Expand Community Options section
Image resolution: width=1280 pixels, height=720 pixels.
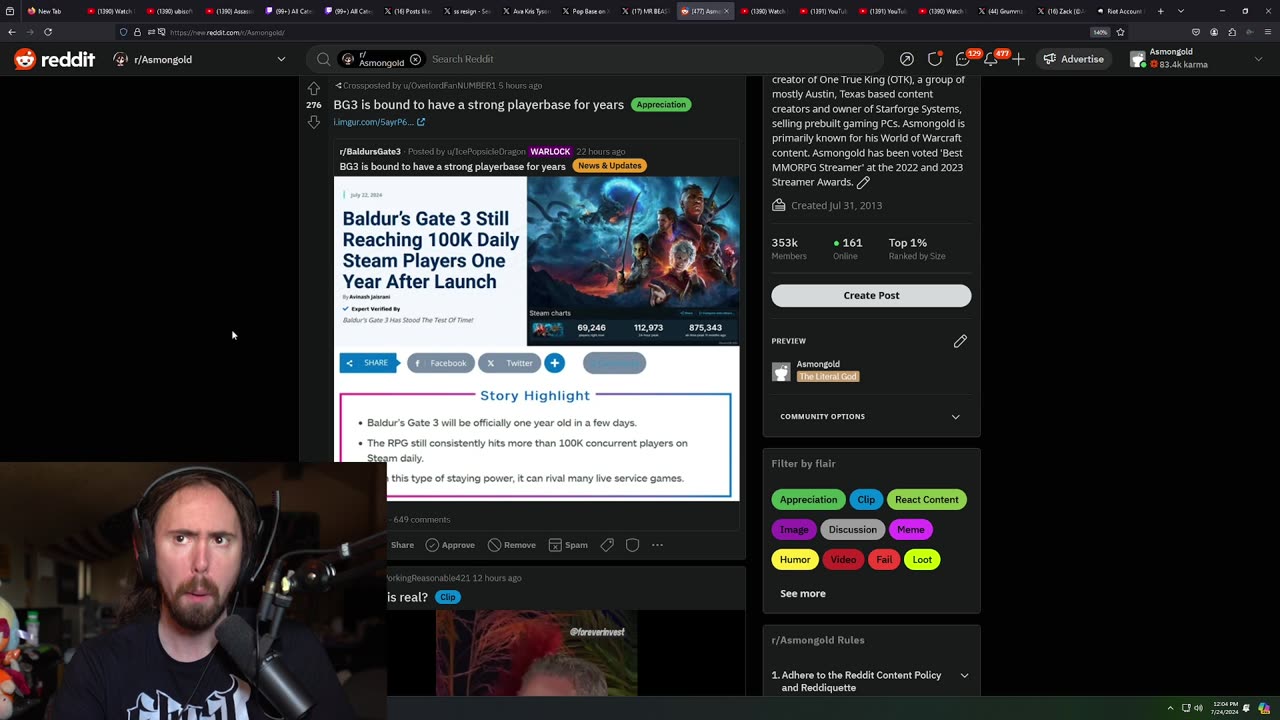click(x=871, y=416)
